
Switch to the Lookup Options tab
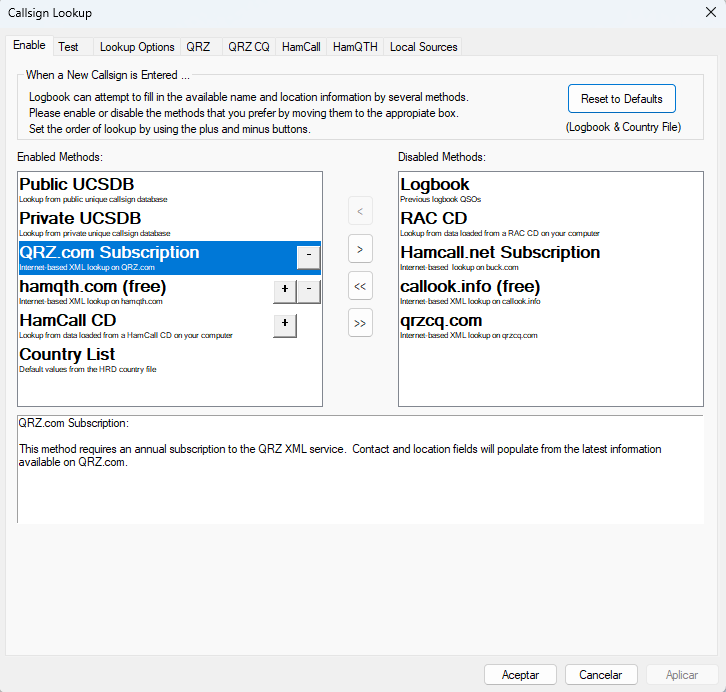coord(137,47)
